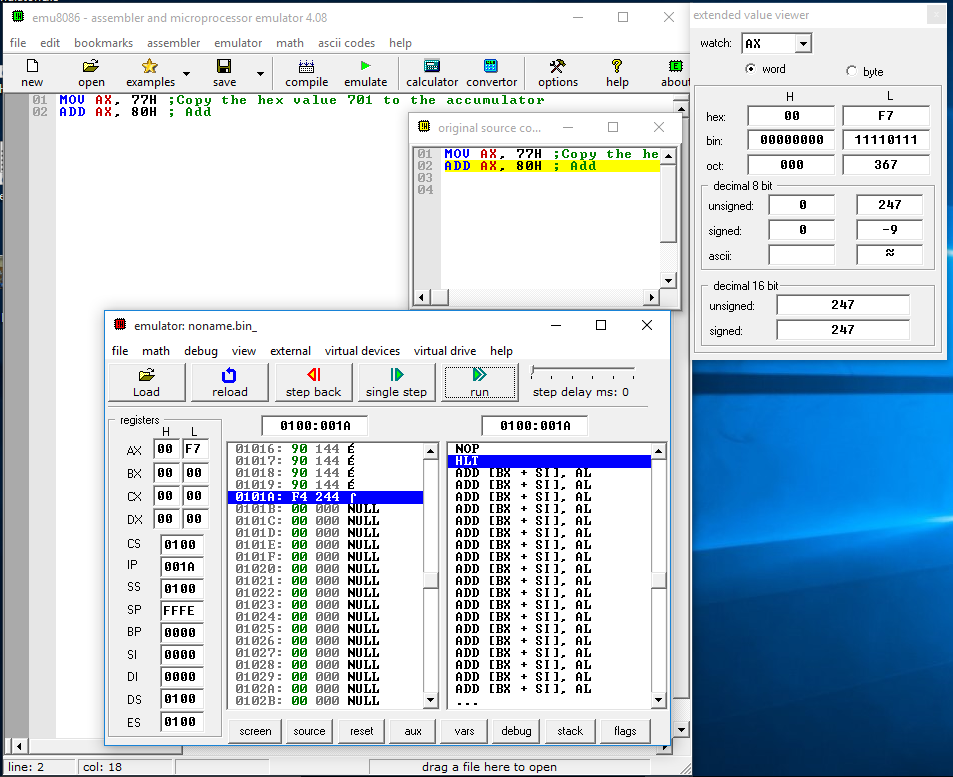Open the examples dropdown arrow
Viewport: 953px width, 777px height.
pyautogui.click(x=184, y=74)
